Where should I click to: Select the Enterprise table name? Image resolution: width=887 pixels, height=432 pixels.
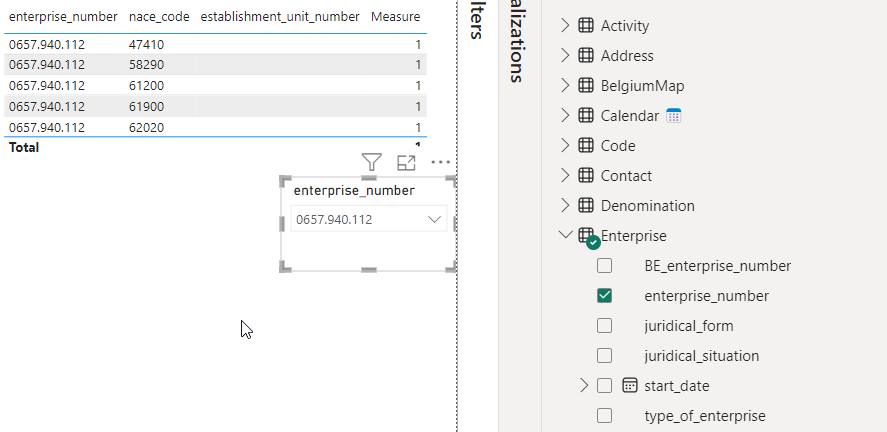[x=634, y=235]
